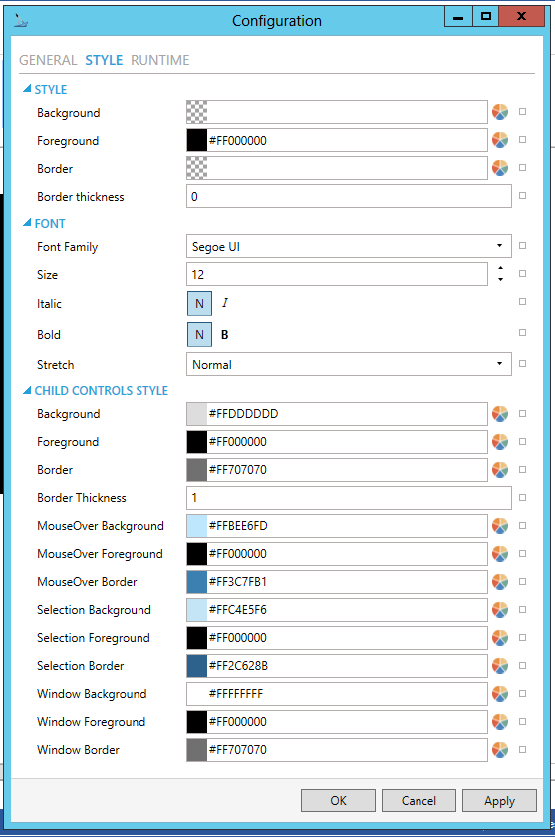The width and height of the screenshot is (555, 837).
Task: Click the Cancel button
Action: 419,800
